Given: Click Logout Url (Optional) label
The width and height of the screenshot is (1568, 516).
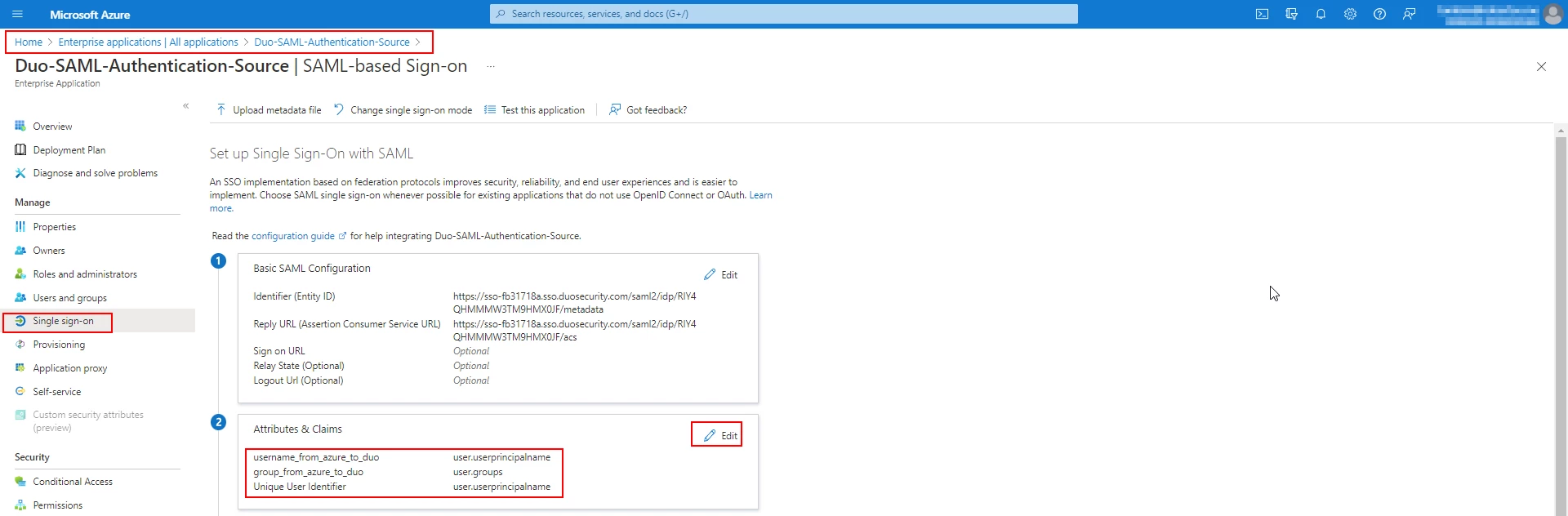Looking at the screenshot, I should click(298, 380).
